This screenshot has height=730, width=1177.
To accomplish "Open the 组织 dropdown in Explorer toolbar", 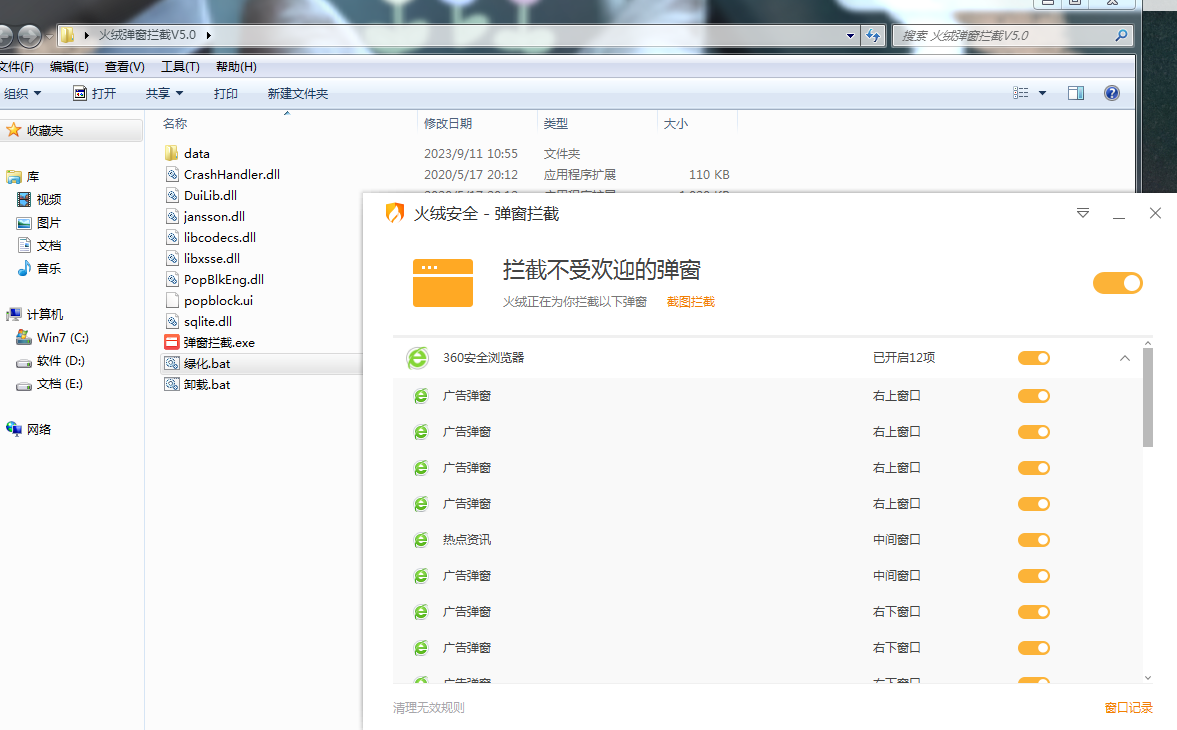I will pos(22,93).
